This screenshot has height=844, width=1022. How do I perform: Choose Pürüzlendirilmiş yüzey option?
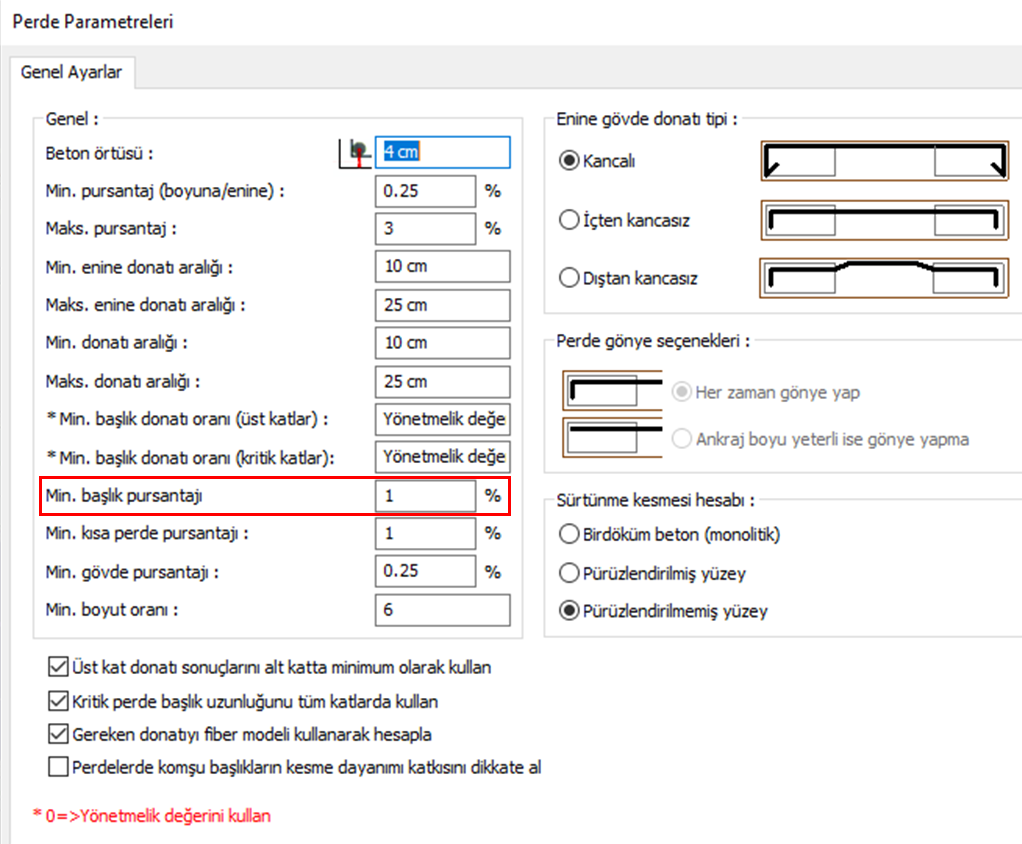[570, 573]
